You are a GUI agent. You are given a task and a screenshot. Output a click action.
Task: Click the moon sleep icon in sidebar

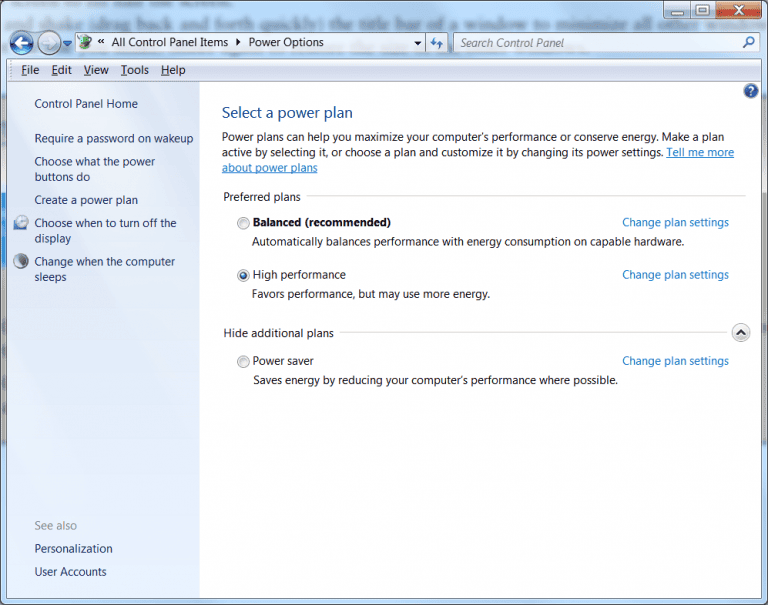(21, 261)
